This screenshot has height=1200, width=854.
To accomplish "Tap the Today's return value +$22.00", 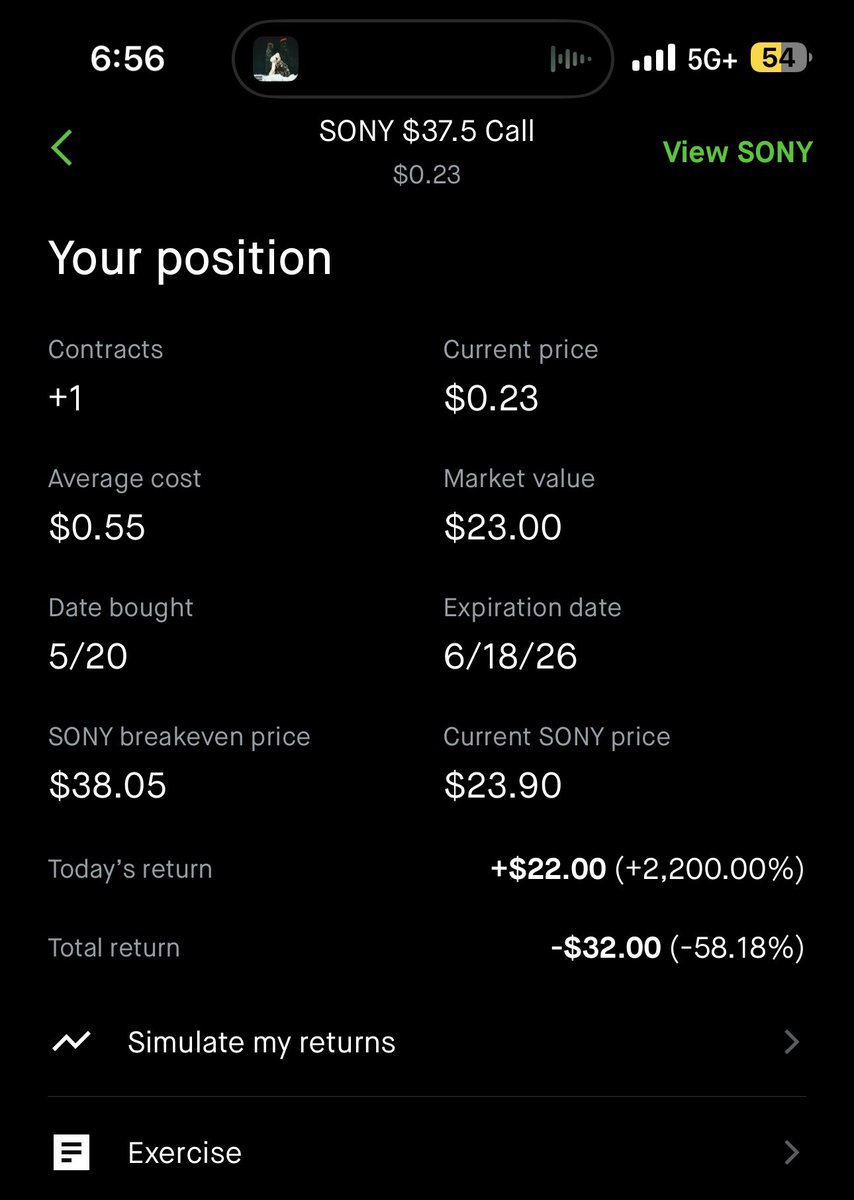I will (x=548, y=869).
